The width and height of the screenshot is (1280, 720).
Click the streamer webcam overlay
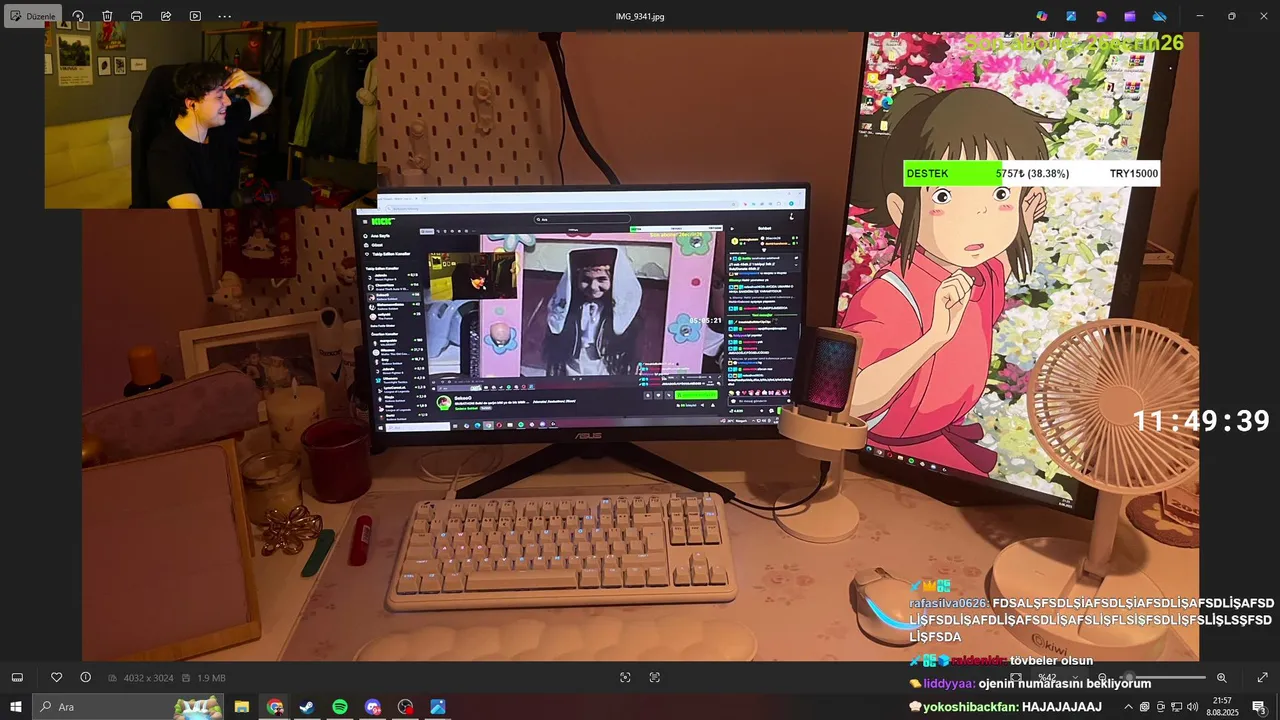tap(211, 115)
